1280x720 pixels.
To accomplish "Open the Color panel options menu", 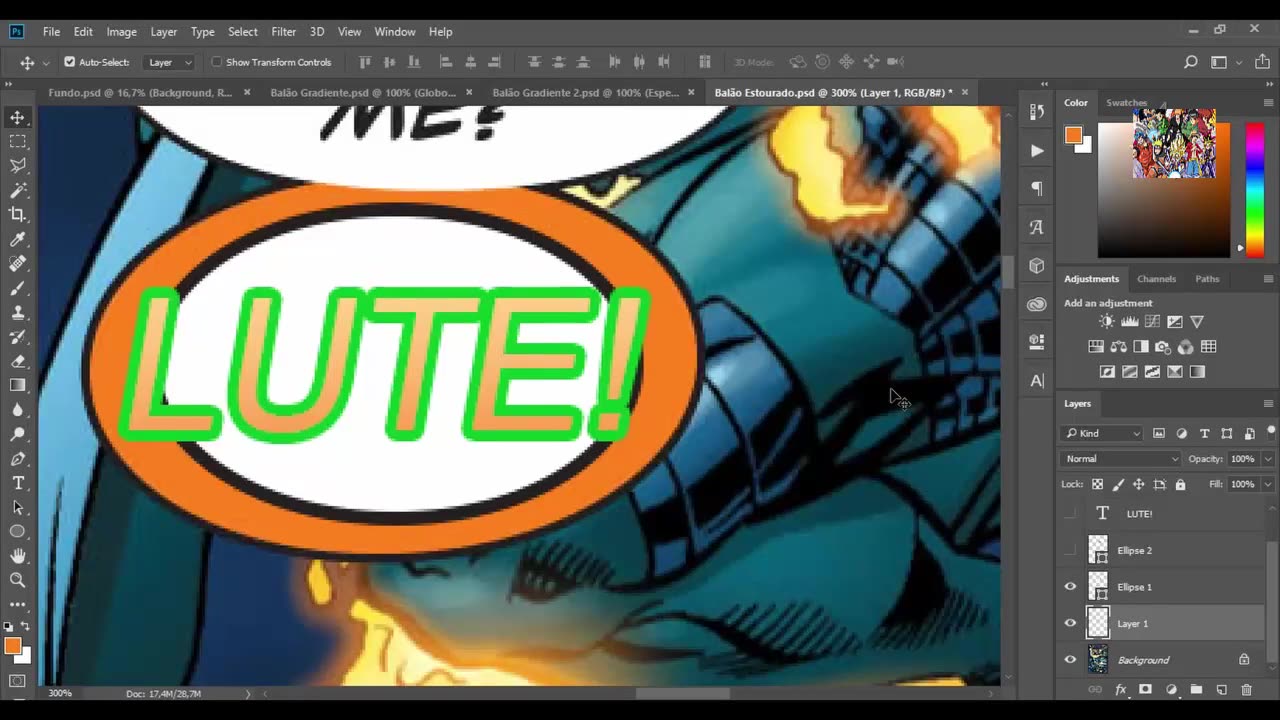I will [x=1268, y=103].
